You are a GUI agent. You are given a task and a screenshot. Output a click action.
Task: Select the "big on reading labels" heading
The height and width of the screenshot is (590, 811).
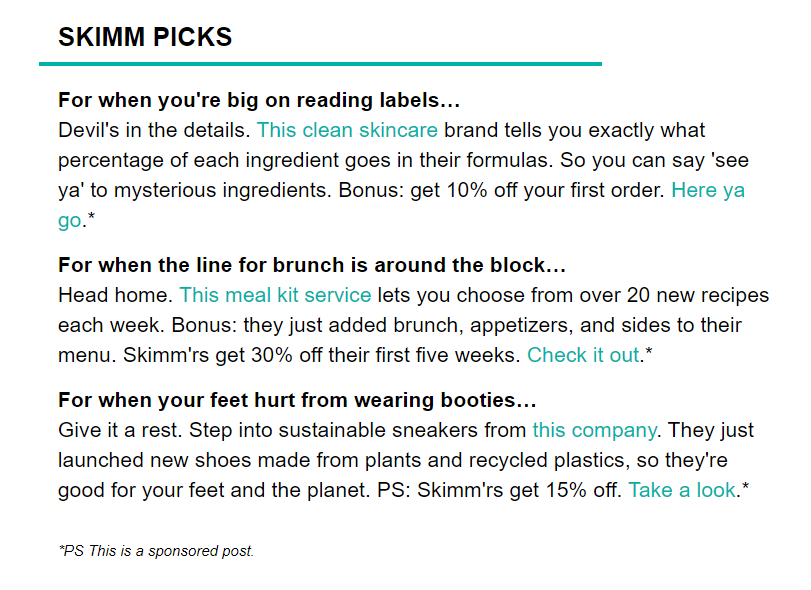(259, 100)
